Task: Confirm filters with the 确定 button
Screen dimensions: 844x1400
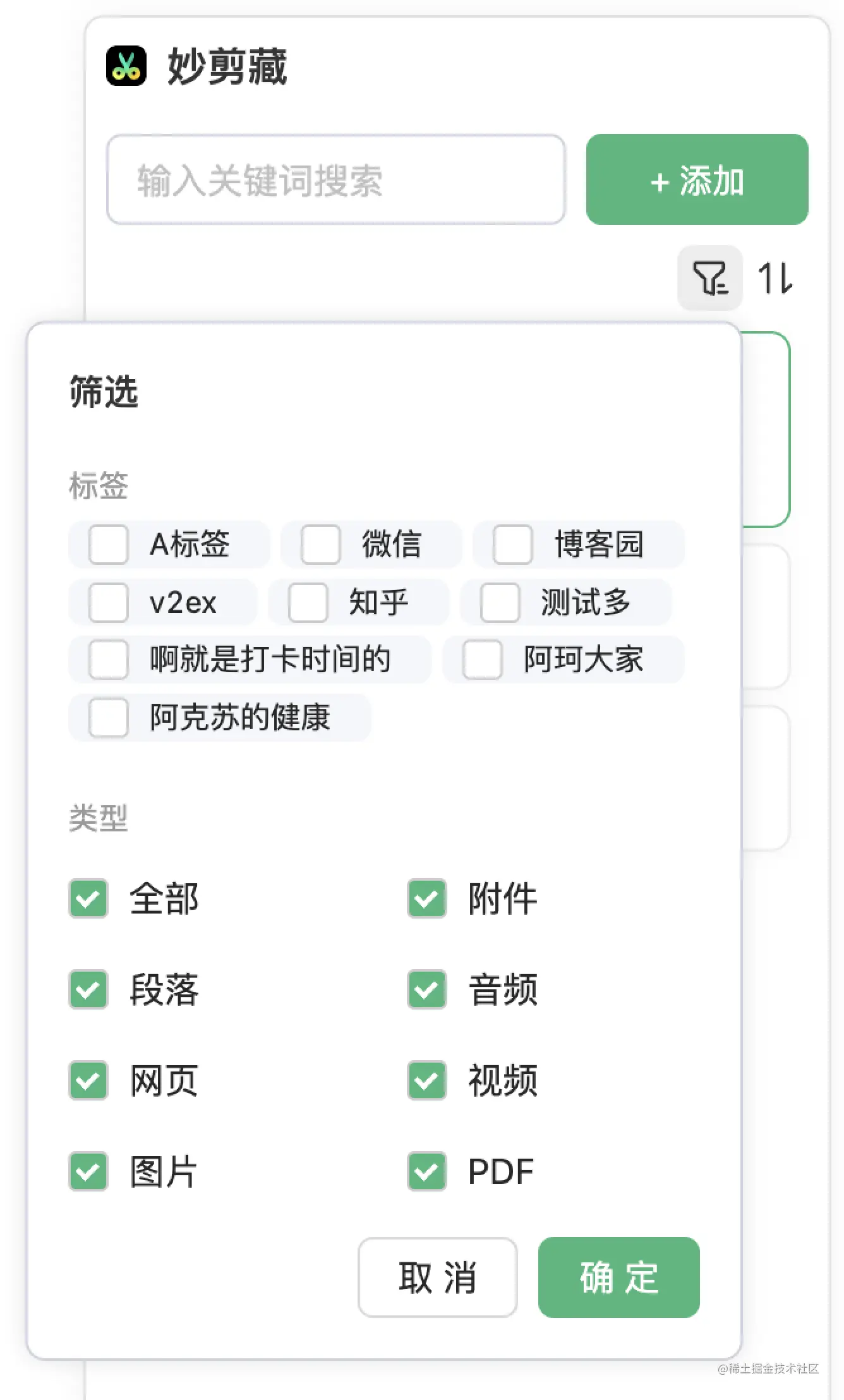Action: (618, 1277)
